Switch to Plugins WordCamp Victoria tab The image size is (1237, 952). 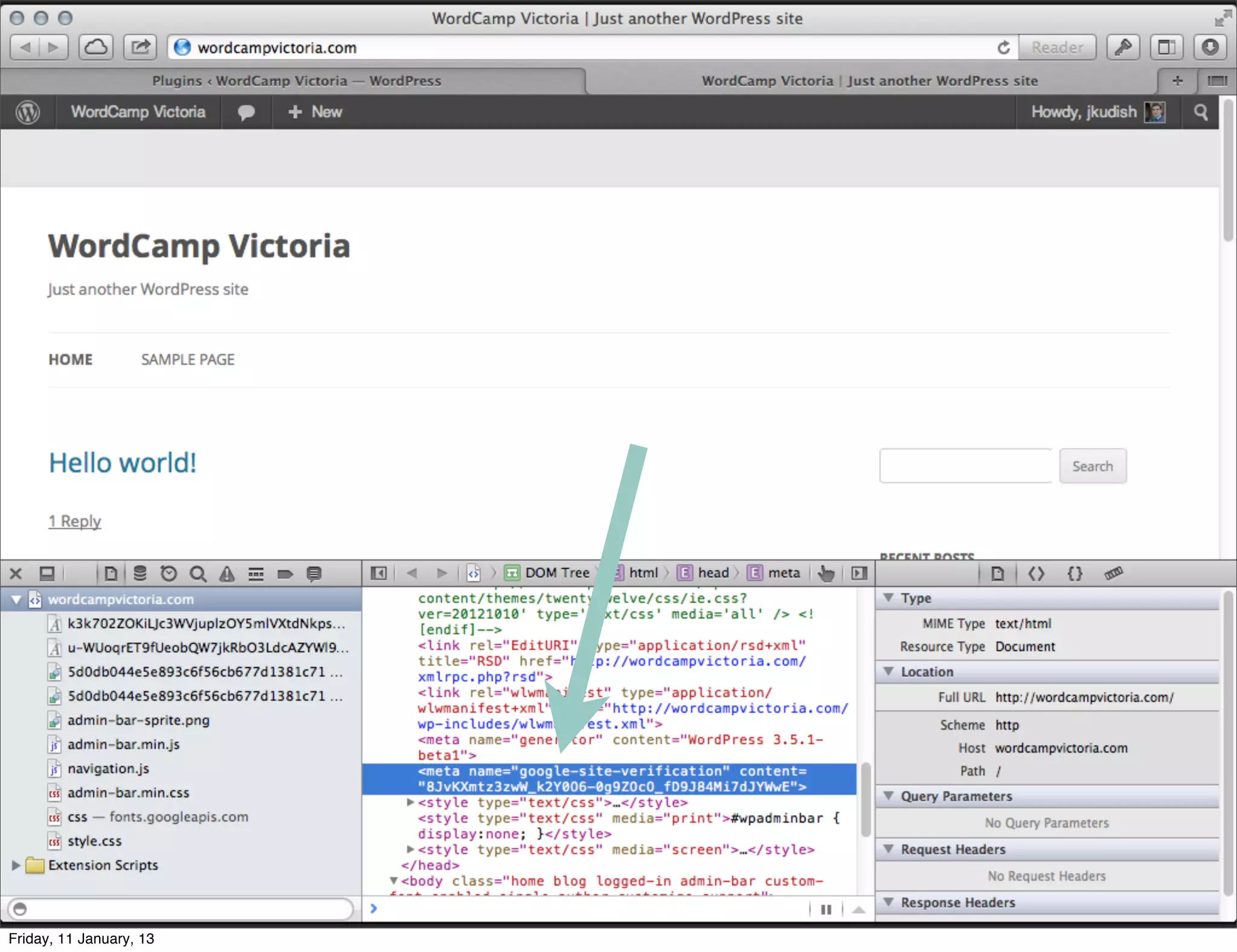[x=296, y=81]
